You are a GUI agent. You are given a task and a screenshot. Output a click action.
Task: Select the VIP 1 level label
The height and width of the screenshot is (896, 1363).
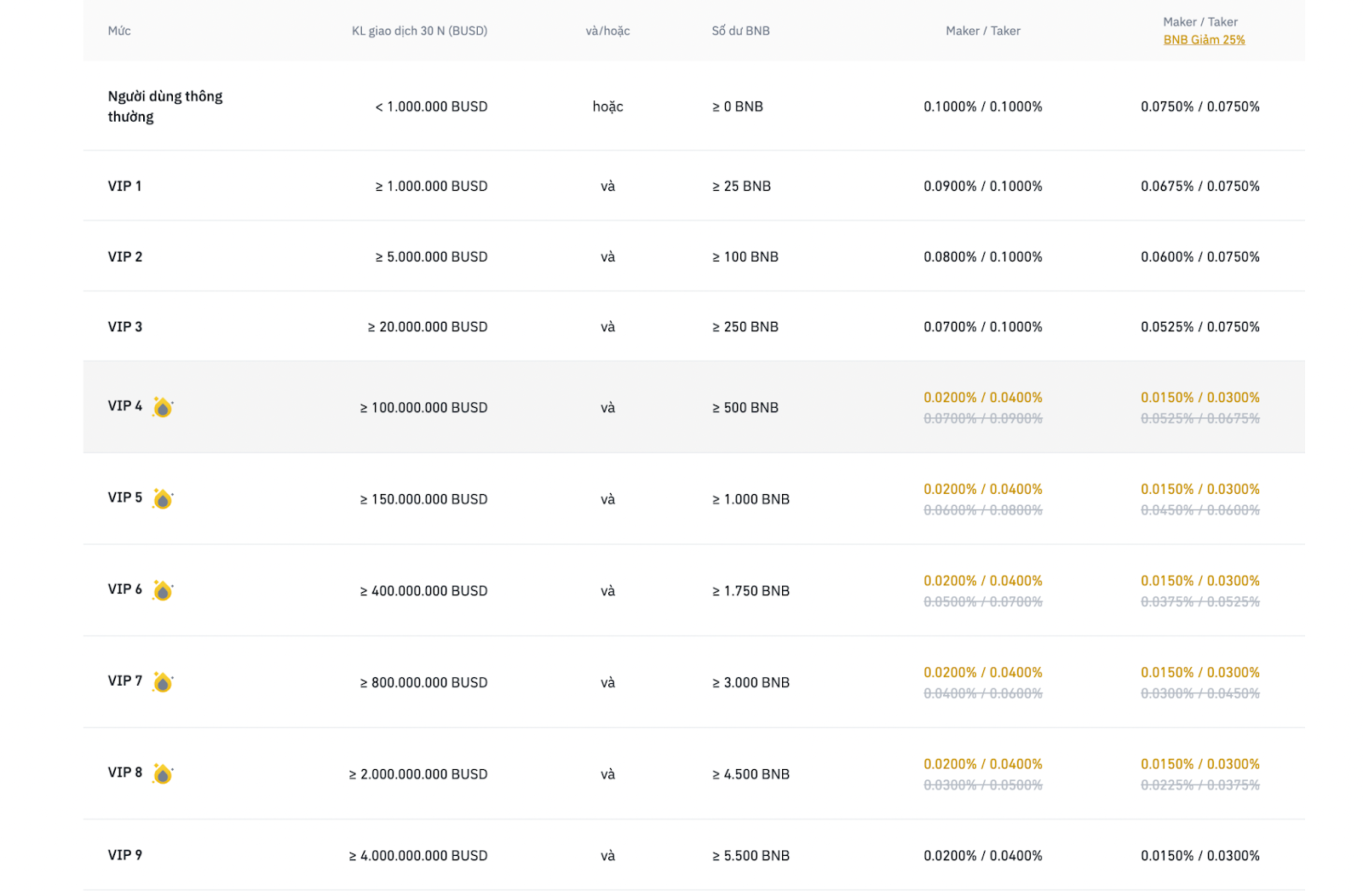tap(124, 186)
